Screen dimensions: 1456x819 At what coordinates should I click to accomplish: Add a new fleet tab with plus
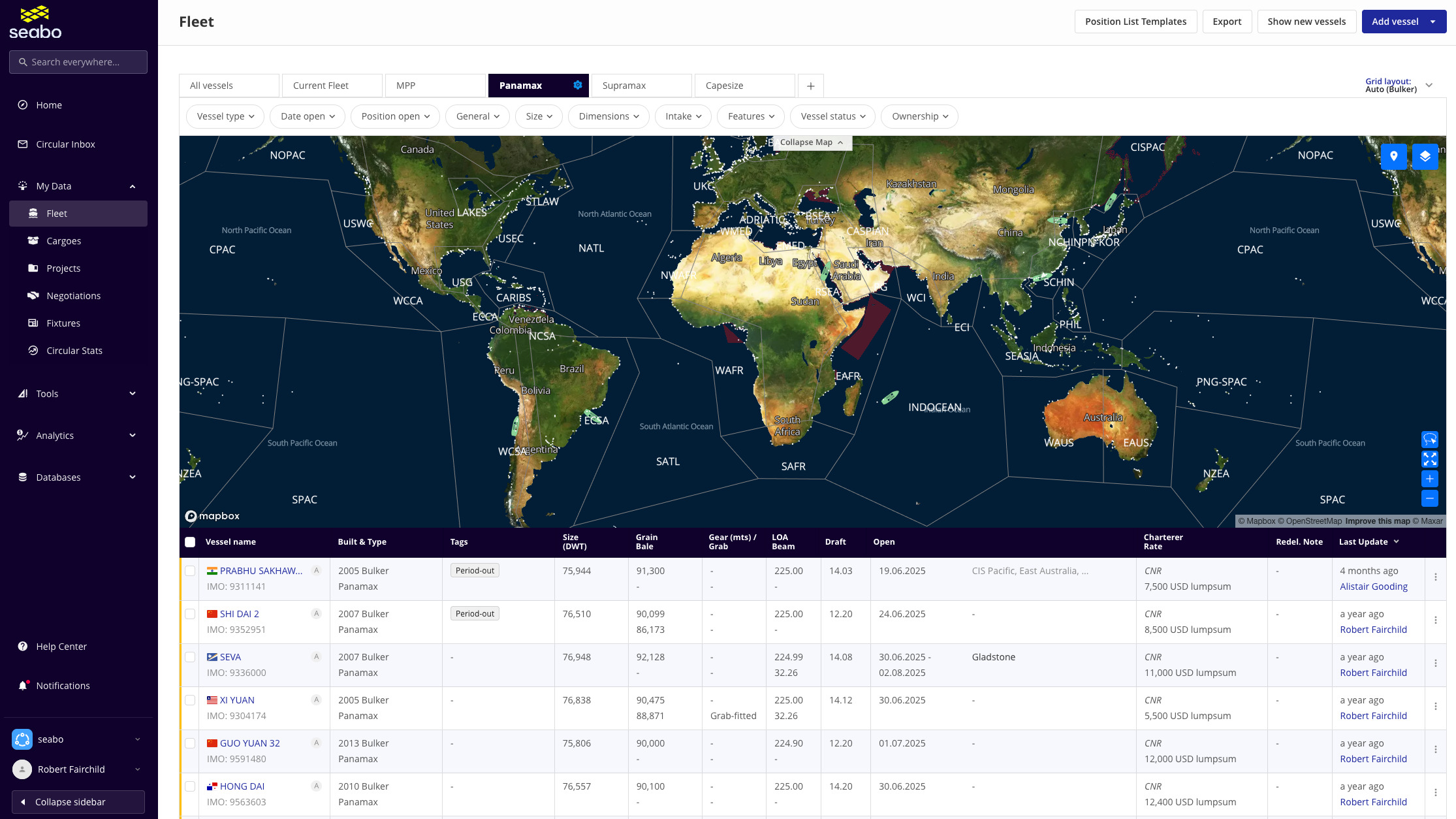(810, 86)
